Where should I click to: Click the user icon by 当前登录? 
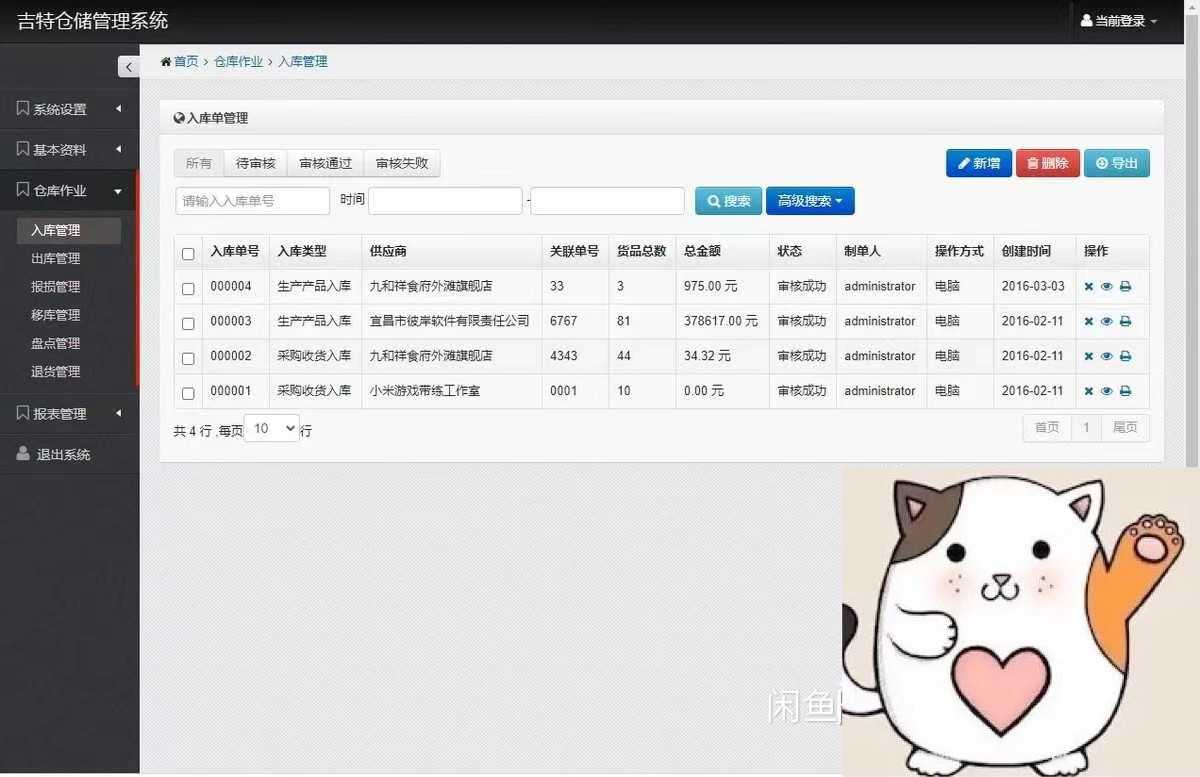[1087, 20]
